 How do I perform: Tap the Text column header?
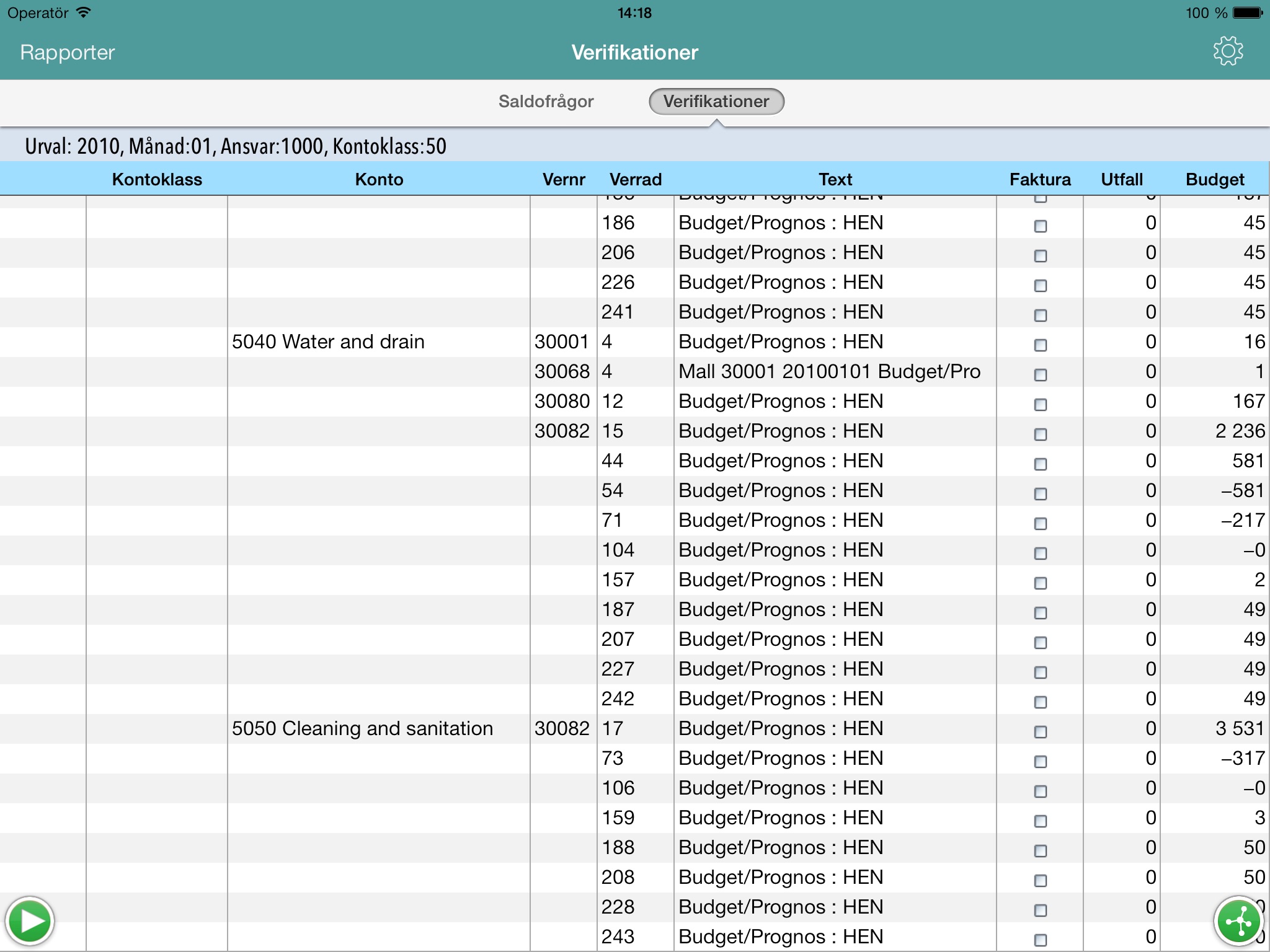coord(835,179)
